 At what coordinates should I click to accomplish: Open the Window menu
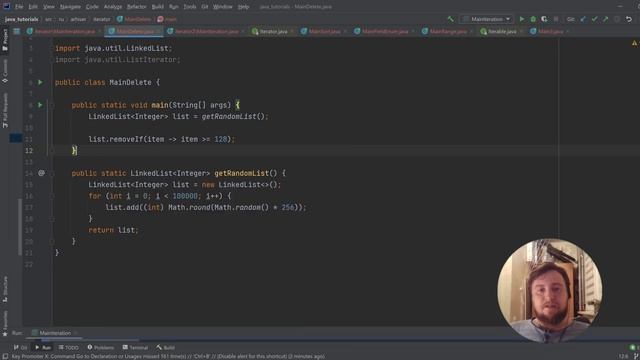tap(223, 7)
